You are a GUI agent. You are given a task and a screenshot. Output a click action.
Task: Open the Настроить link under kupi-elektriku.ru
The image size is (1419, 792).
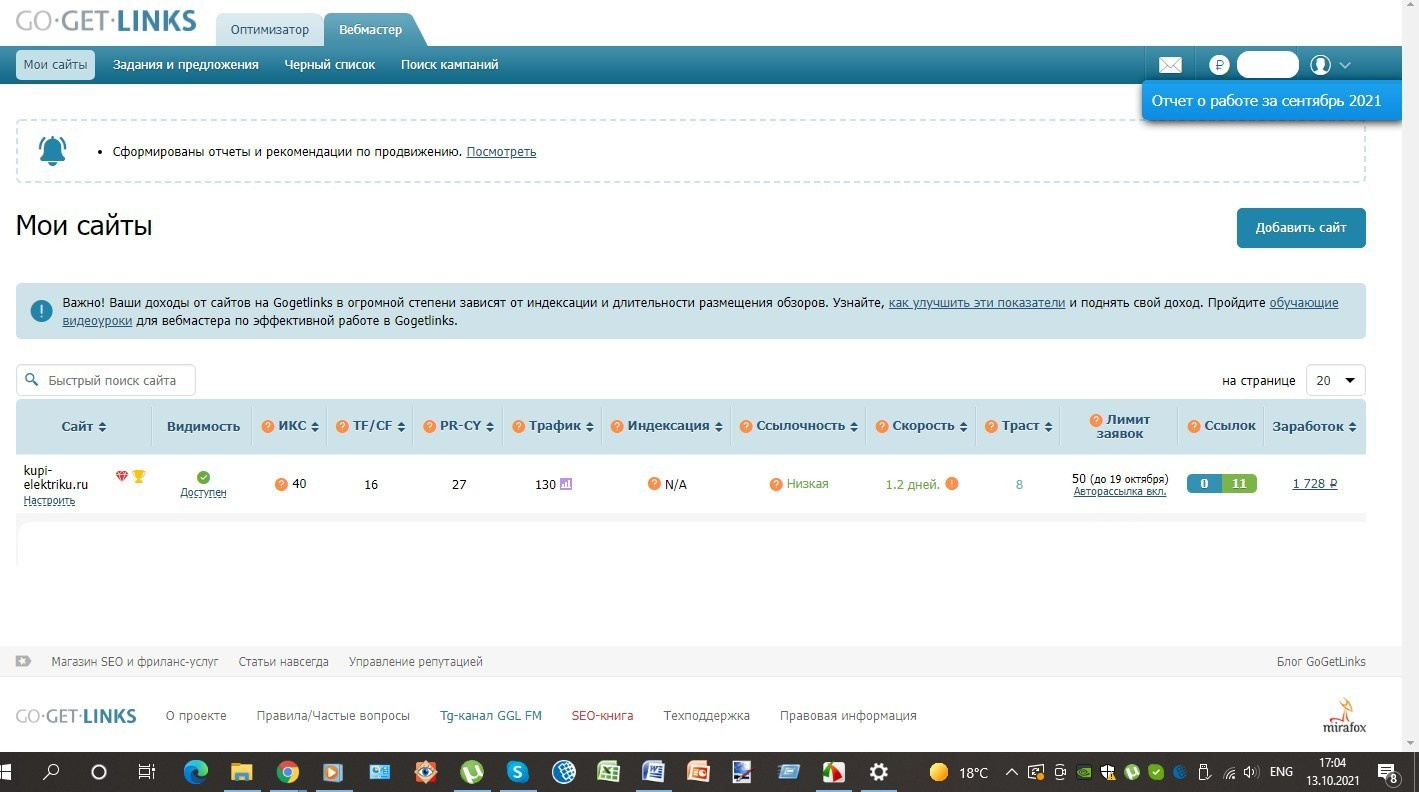49,501
